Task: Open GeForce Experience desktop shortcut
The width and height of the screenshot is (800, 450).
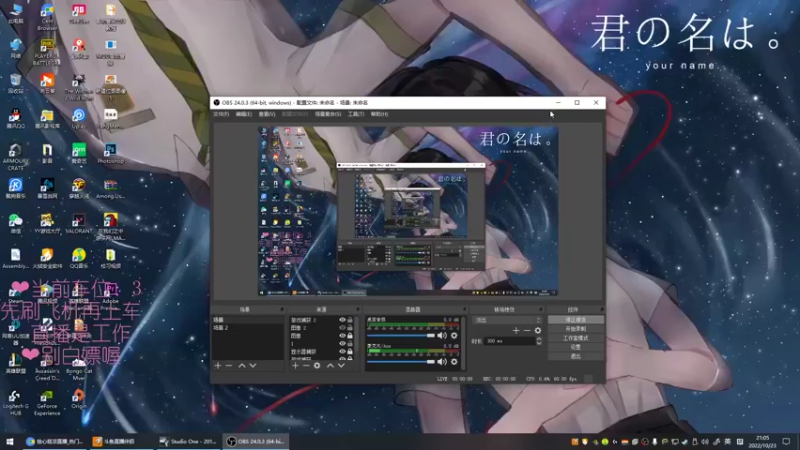Action: click(x=47, y=403)
